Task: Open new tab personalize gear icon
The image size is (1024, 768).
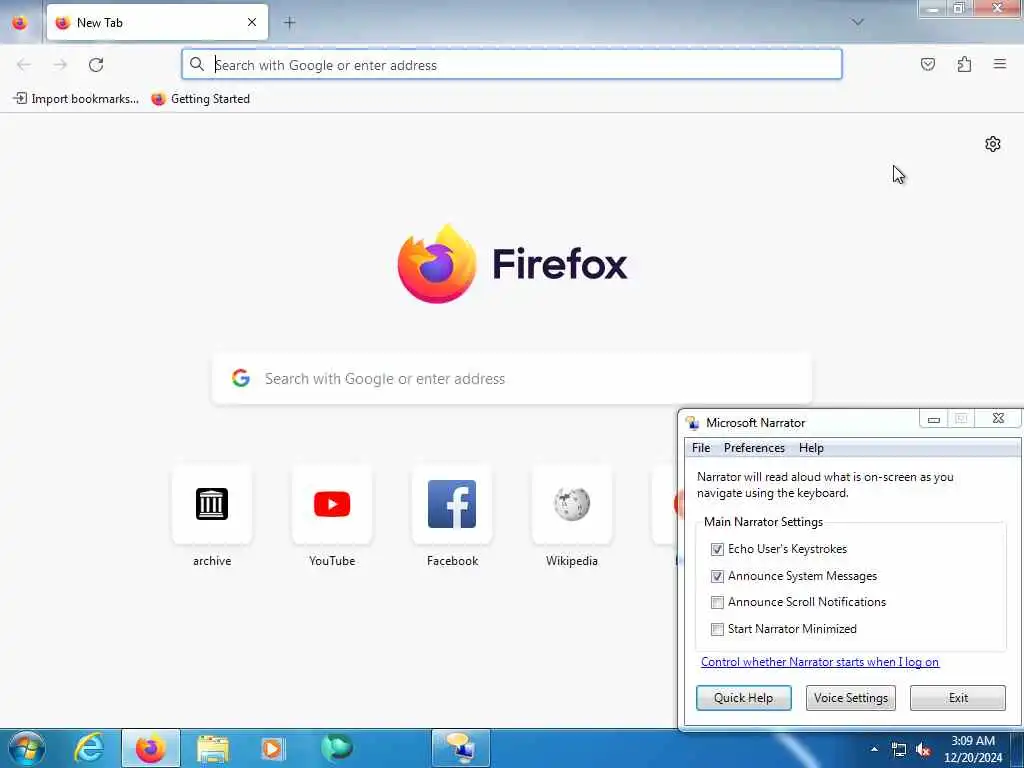Action: click(x=993, y=144)
